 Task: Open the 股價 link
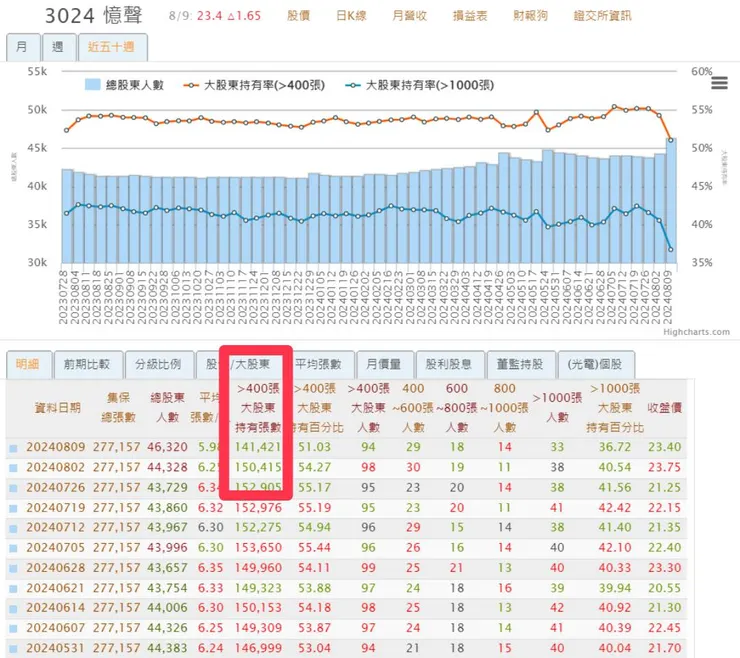pos(298,16)
